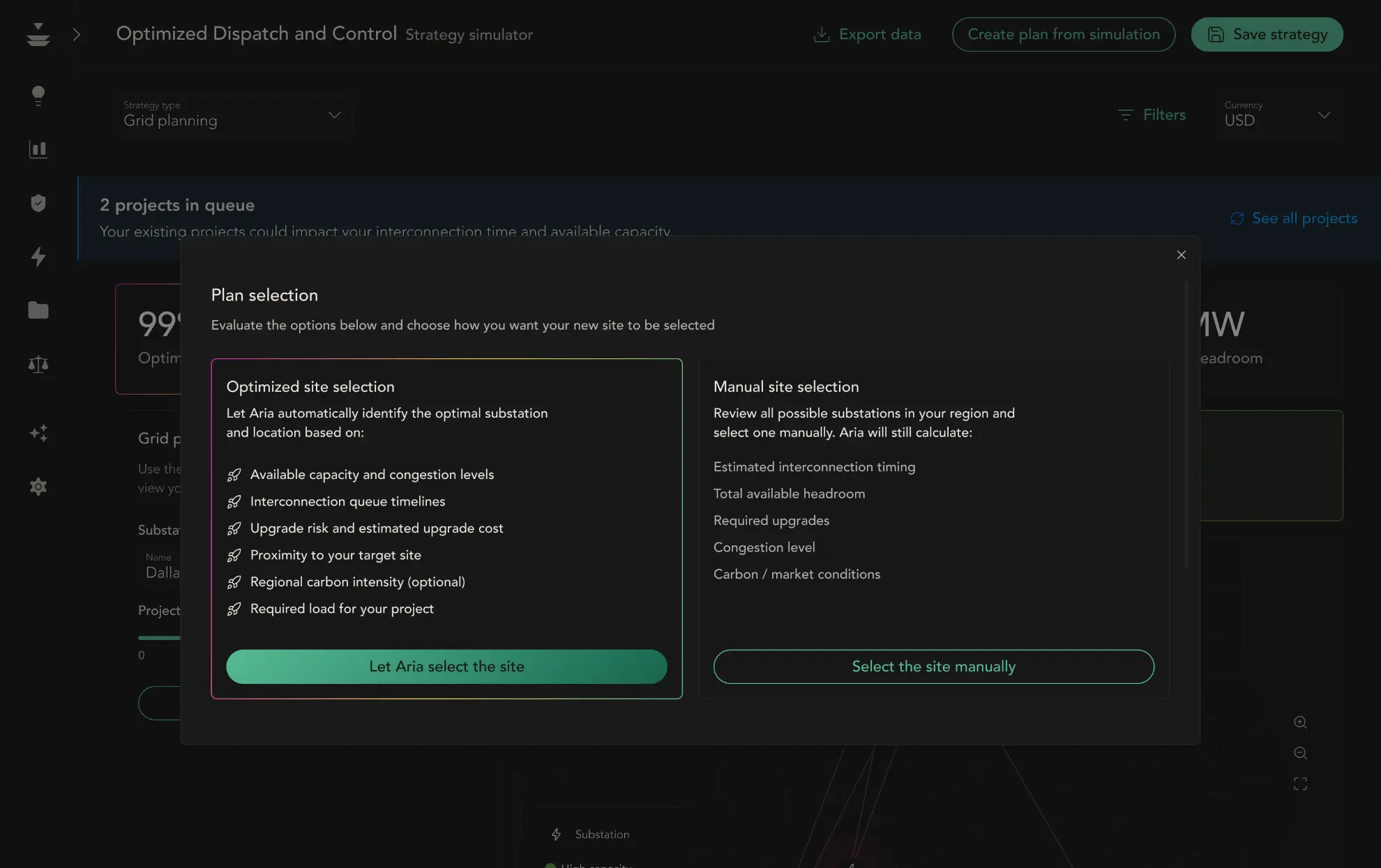Click See all projects link

pos(1304,218)
